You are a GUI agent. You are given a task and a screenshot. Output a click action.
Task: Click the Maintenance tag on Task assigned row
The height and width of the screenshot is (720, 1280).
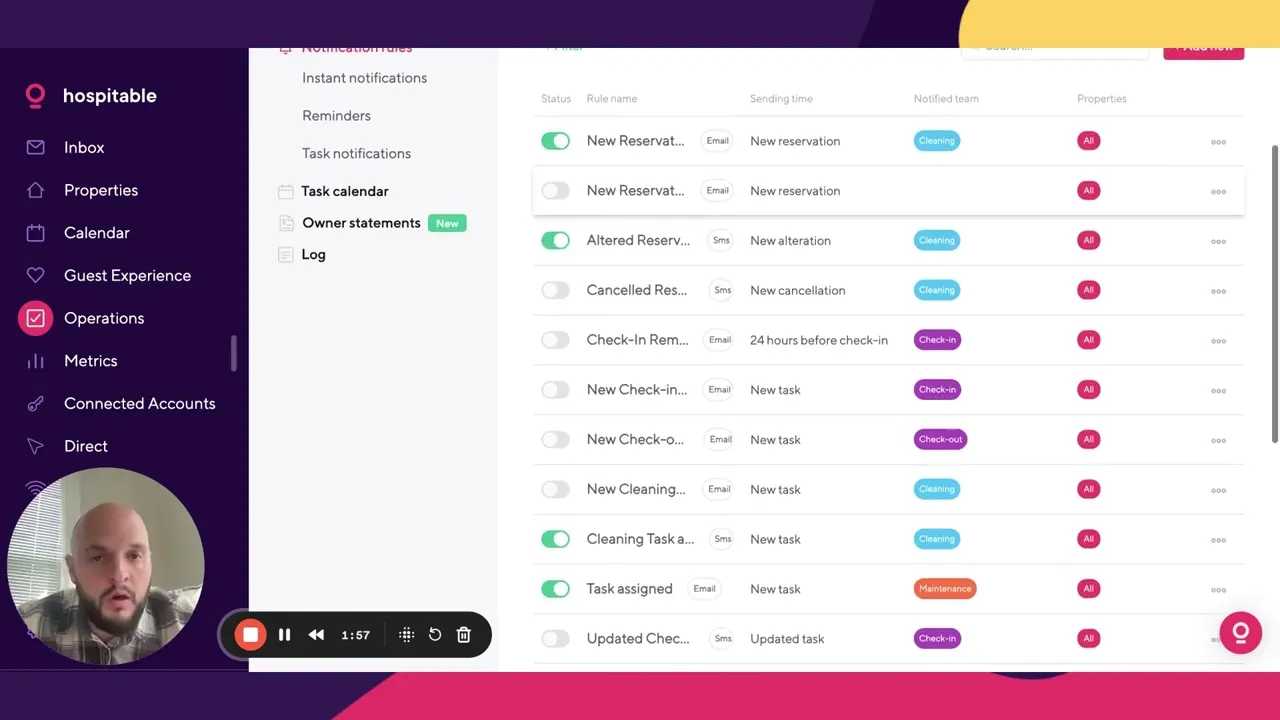945,589
